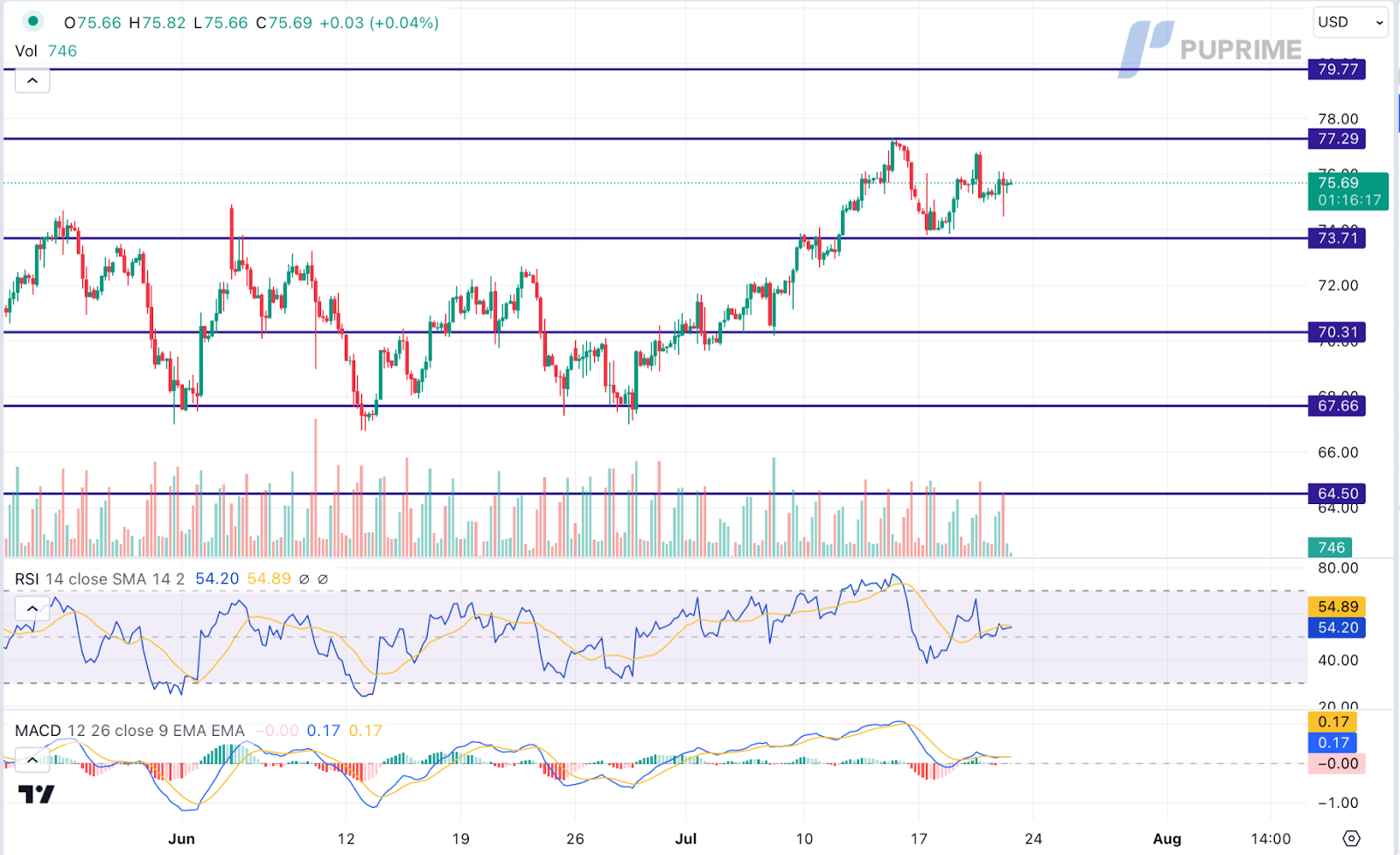Click the 66.00 price axis tick
This screenshot has width=1400, height=855.
1338,452
